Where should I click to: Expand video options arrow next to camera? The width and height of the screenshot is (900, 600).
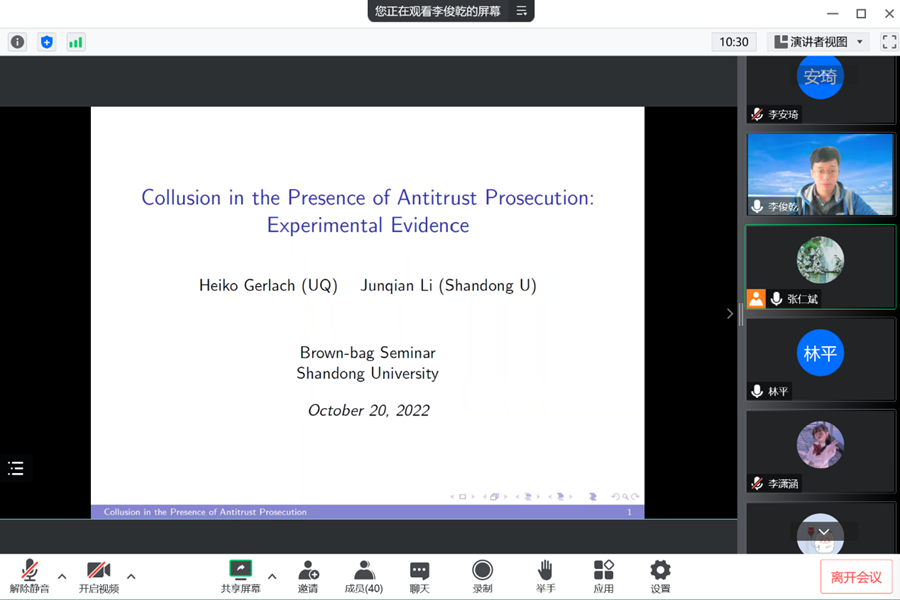131,576
